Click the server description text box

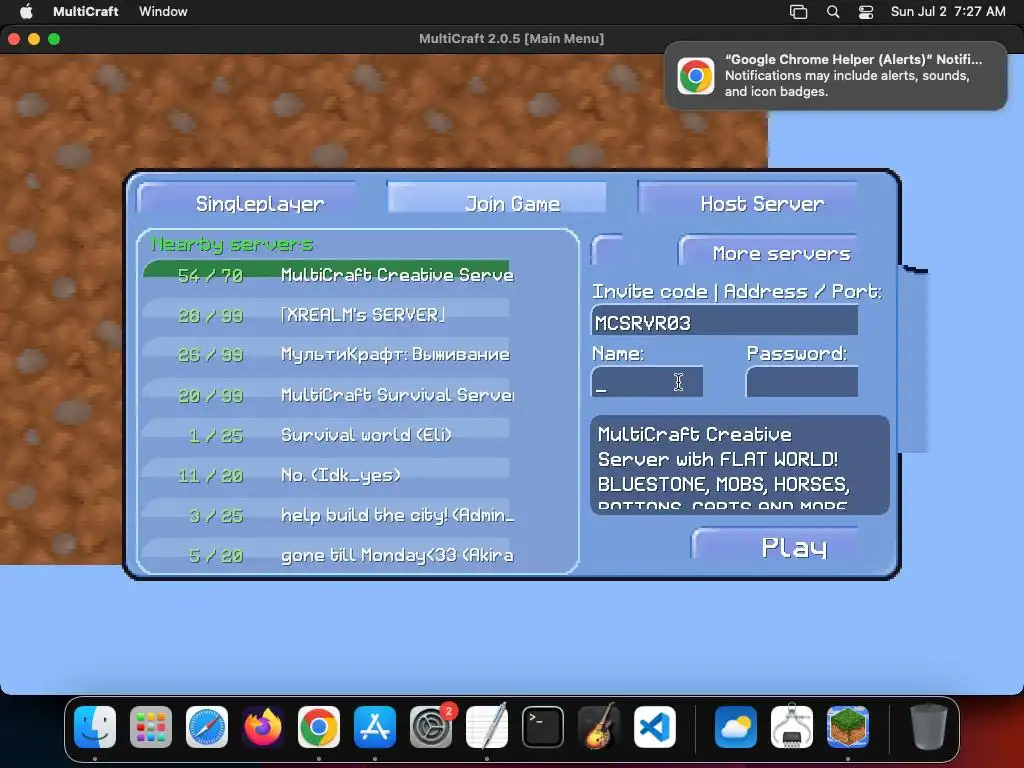click(740, 465)
